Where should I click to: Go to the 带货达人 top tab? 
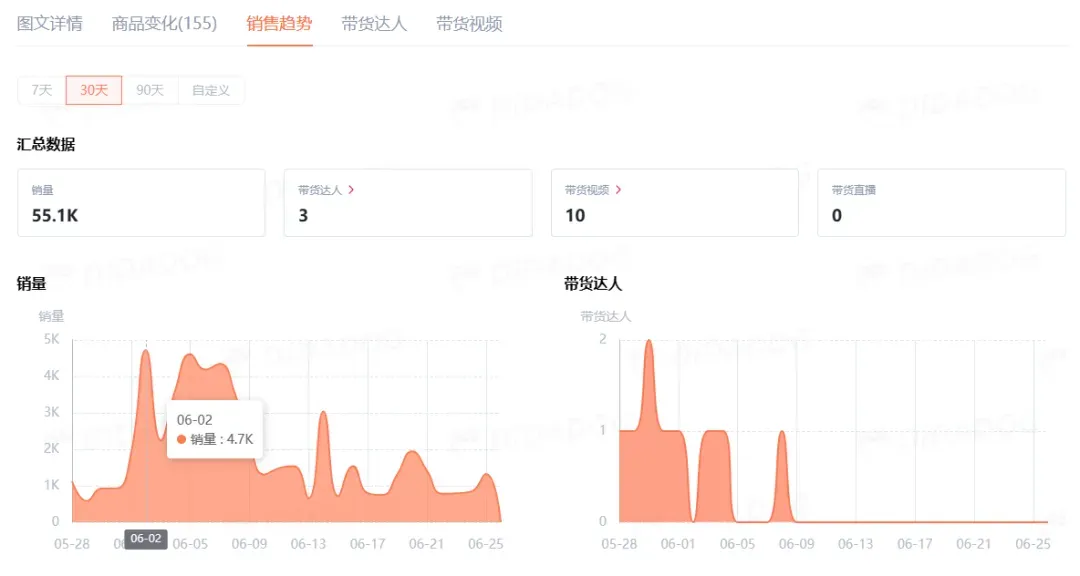point(374,23)
